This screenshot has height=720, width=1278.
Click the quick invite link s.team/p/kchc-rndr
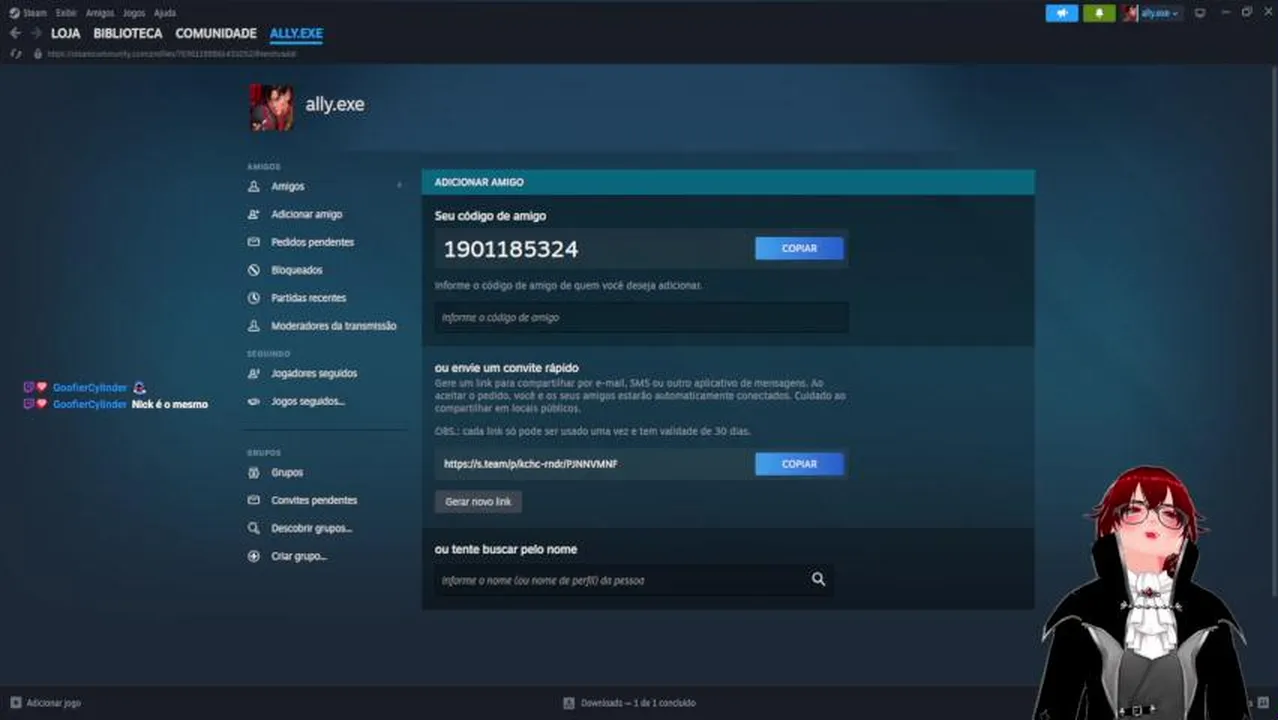pos(531,464)
